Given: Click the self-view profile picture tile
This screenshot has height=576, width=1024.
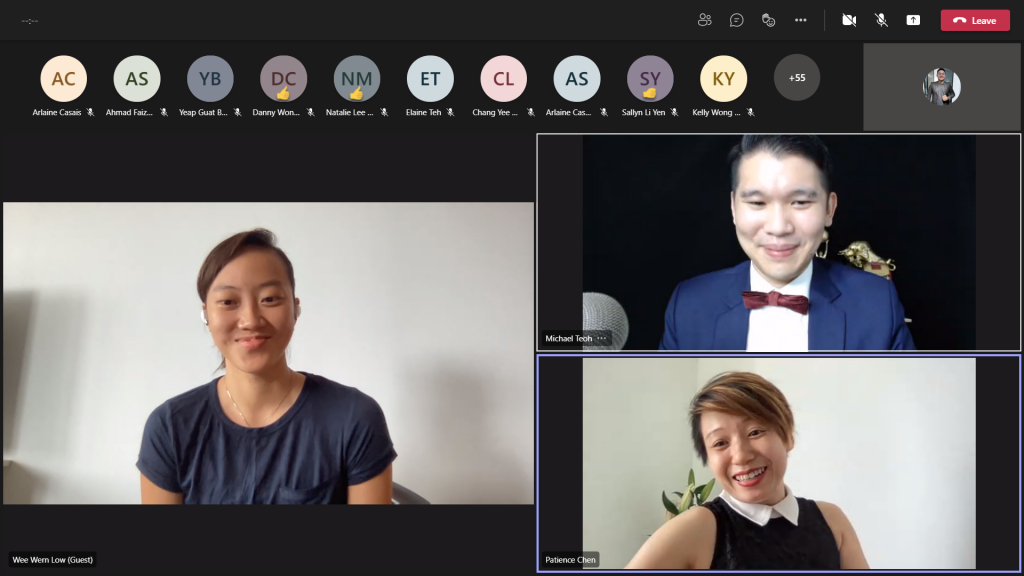Looking at the screenshot, I should 941,87.
